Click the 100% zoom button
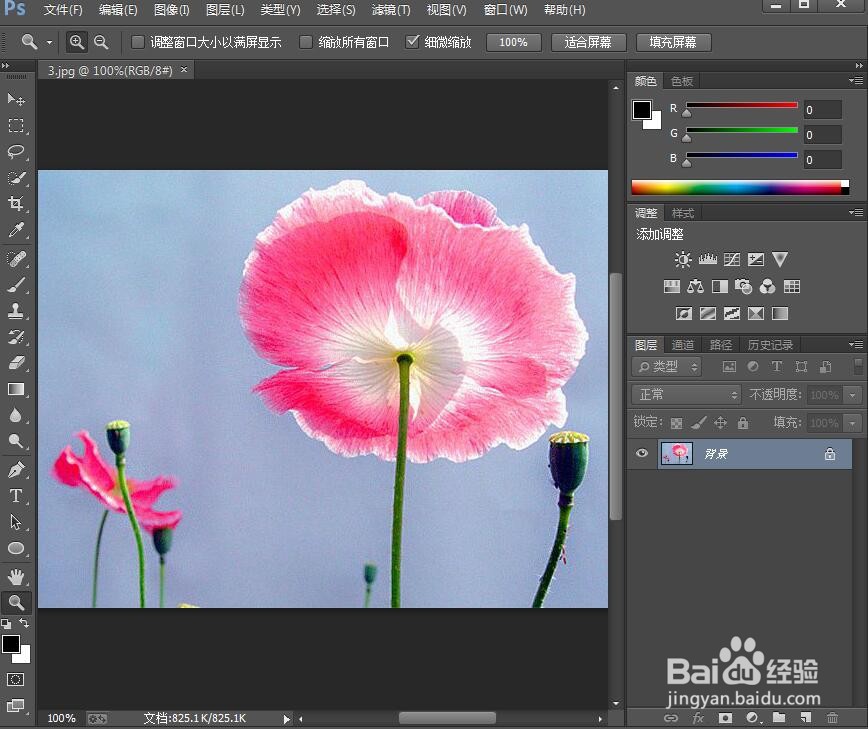 (513, 42)
